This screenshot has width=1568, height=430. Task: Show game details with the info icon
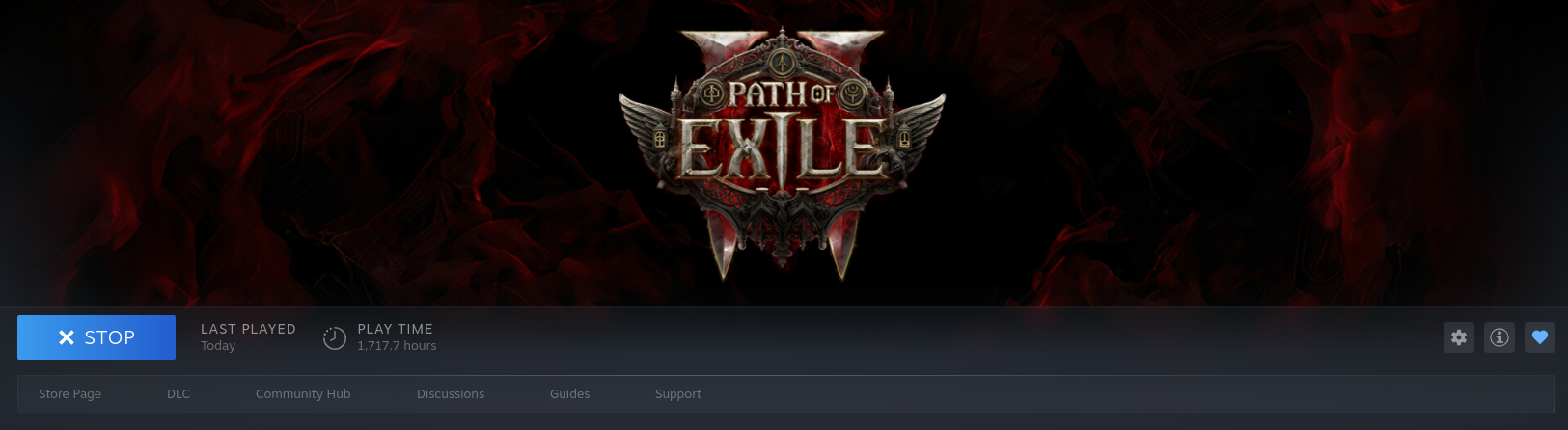(1499, 337)
